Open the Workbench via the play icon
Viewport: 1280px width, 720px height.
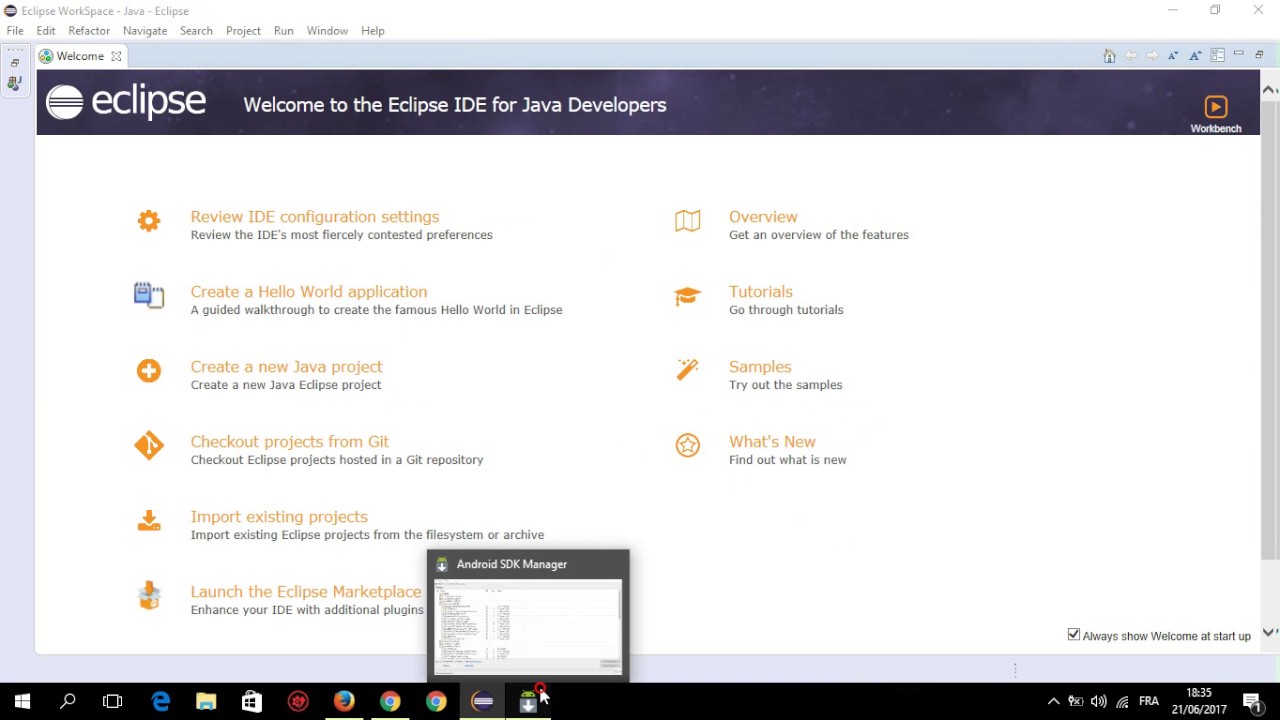1215,107
